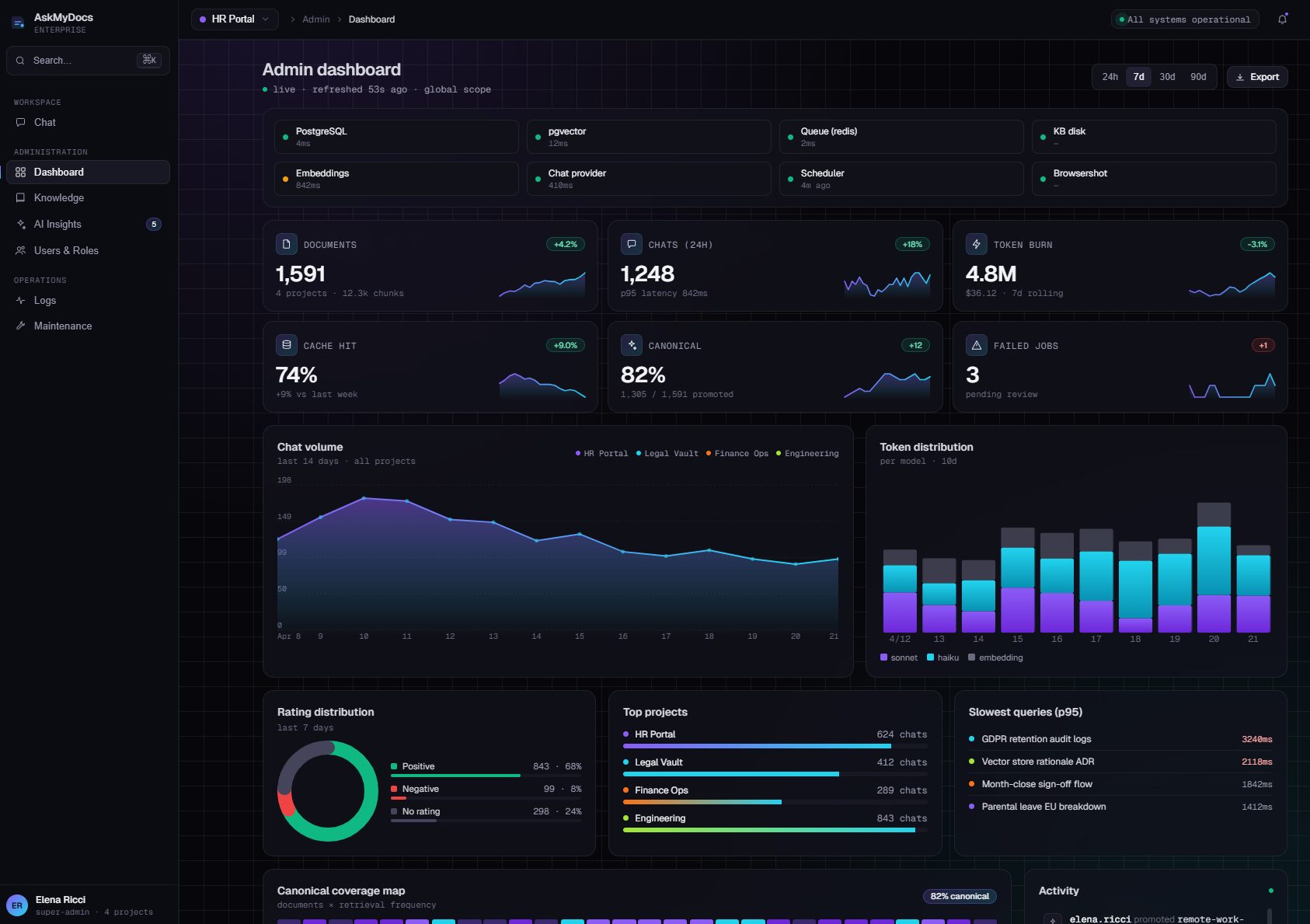The image size is (1310, 924).
Task: Click the AI Insights badge count 5
Action: coord(154,224)
